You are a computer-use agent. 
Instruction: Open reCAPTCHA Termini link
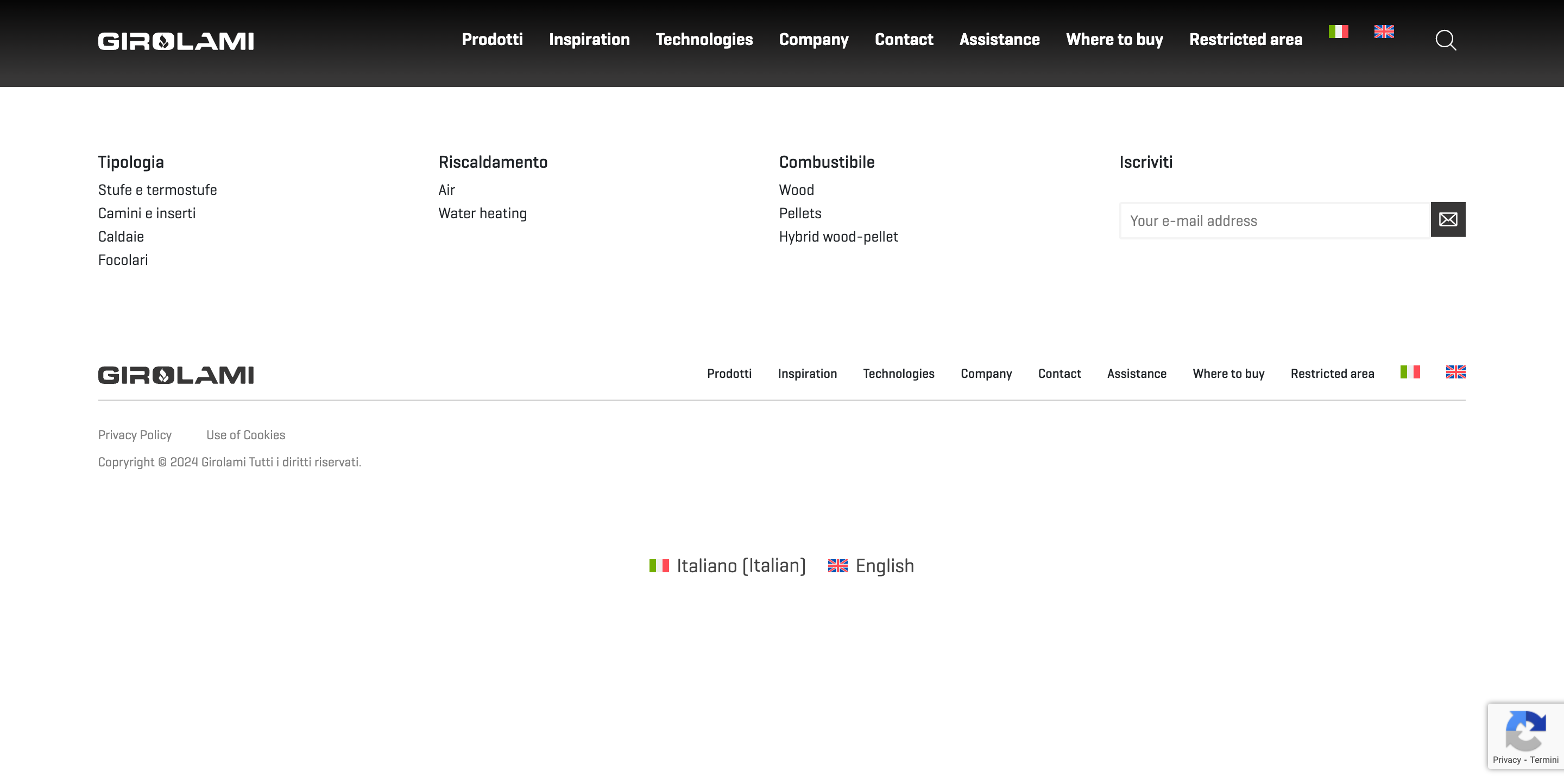pos(1544,760)
